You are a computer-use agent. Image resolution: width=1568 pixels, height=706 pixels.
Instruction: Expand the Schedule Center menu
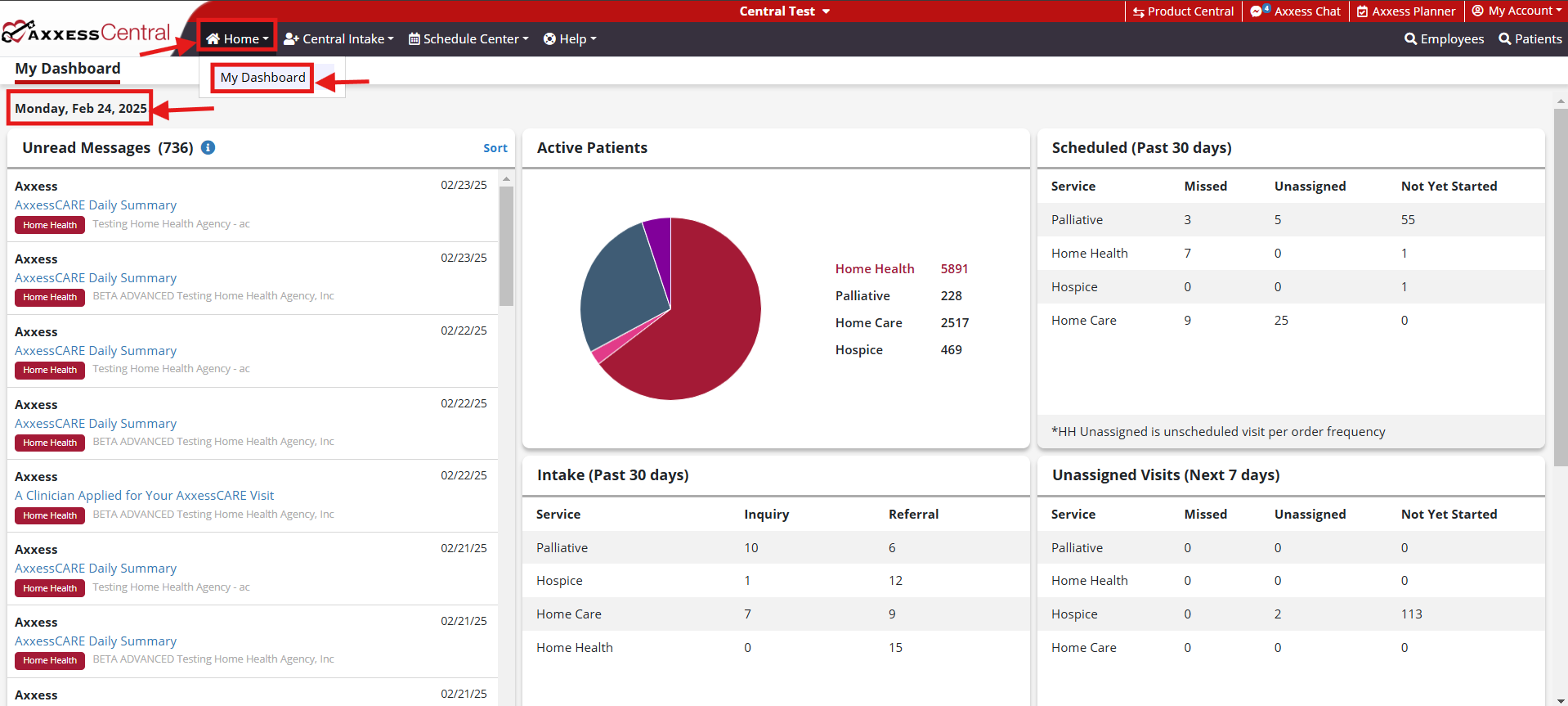click(x=468, y=38)
